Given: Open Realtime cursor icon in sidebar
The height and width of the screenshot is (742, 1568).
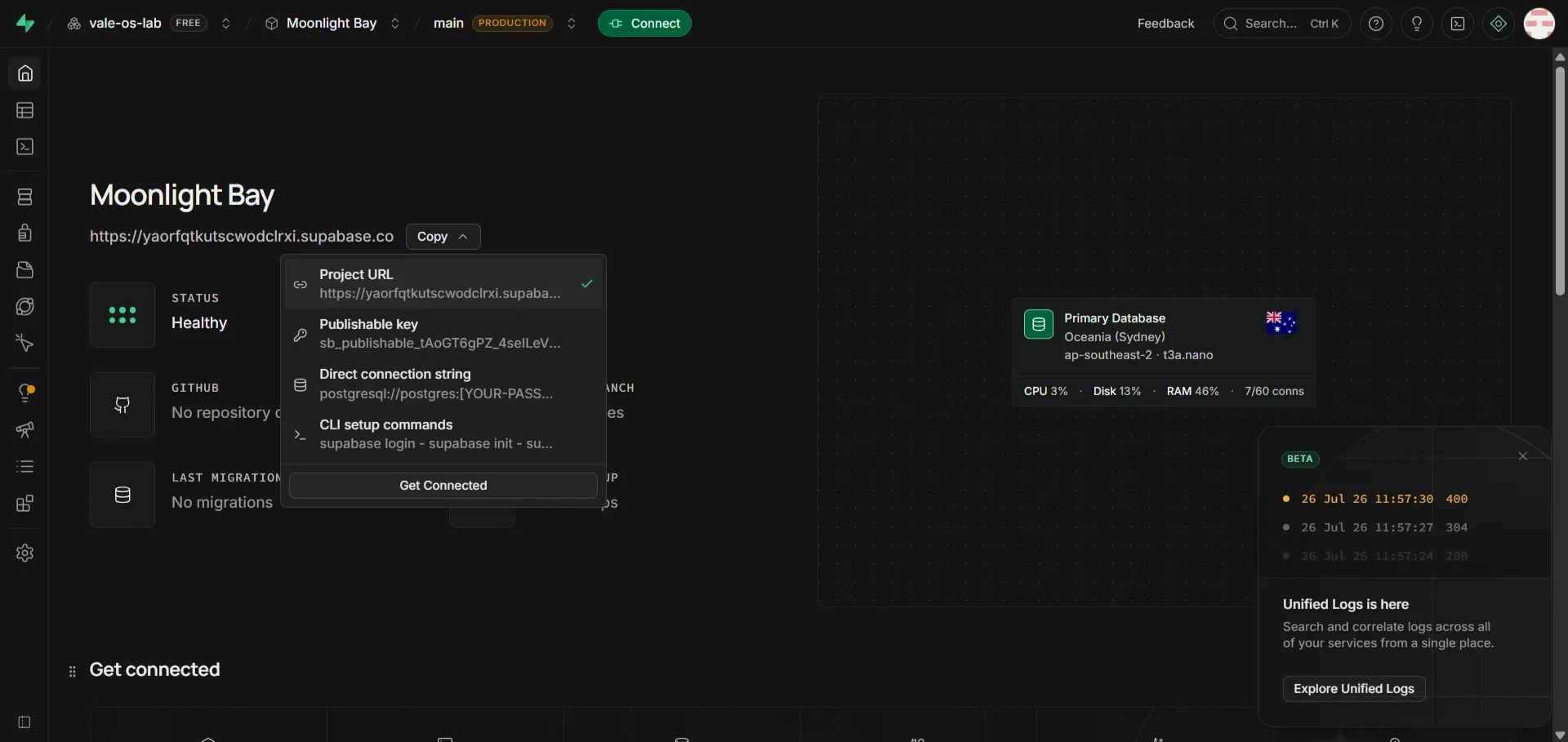Looking at the screenshot, I should (25, 344).
